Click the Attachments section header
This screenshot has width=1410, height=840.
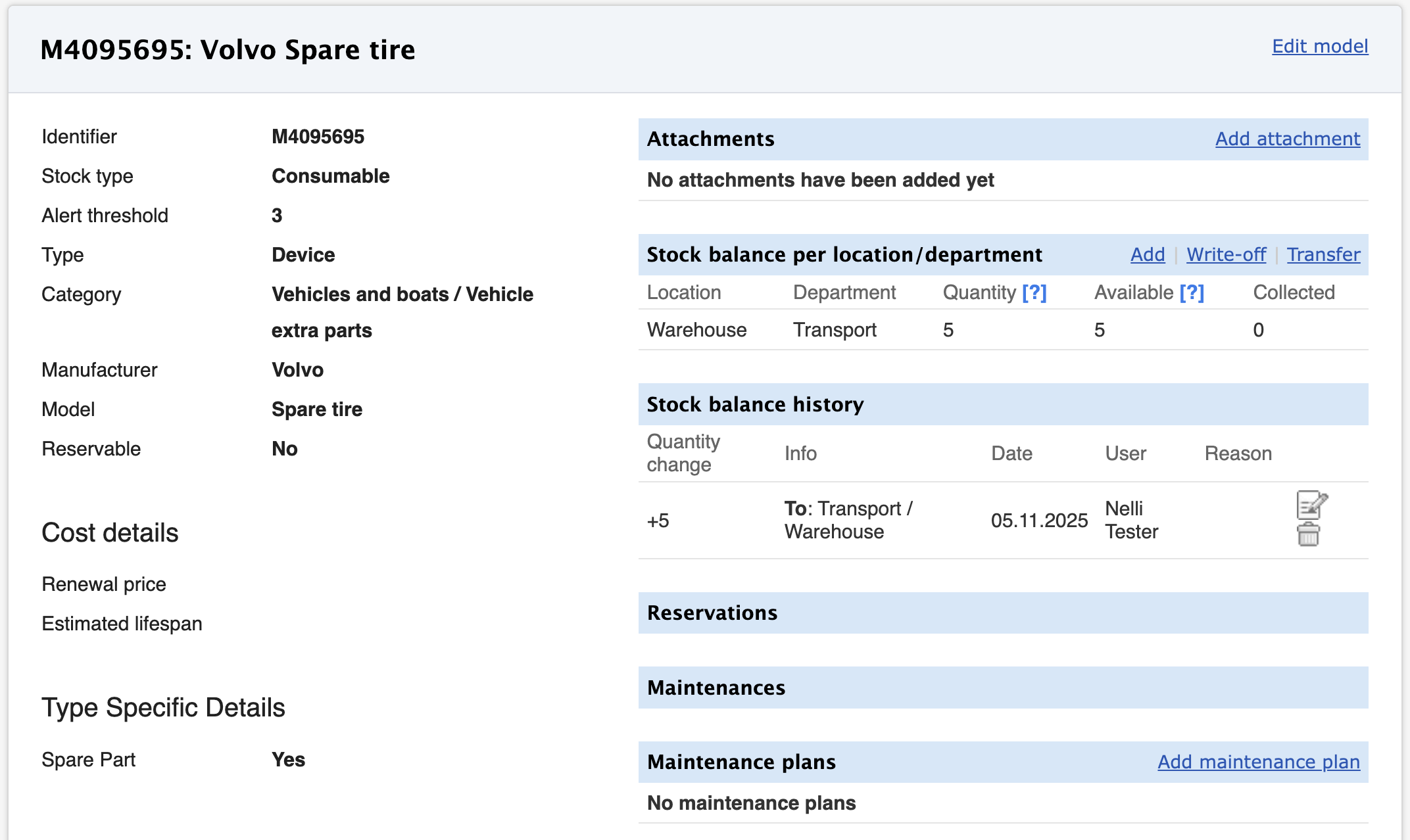pos(710,139)
